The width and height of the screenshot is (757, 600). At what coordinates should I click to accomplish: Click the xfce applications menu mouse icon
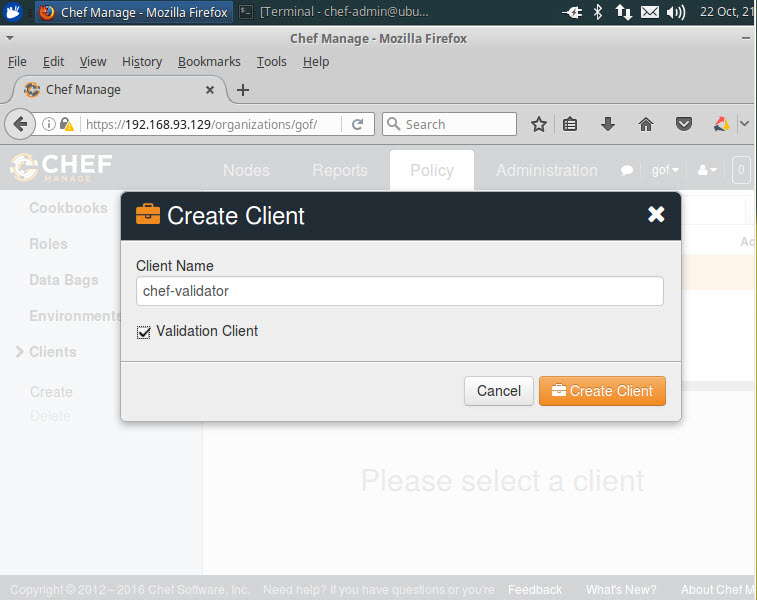[13, 12]
